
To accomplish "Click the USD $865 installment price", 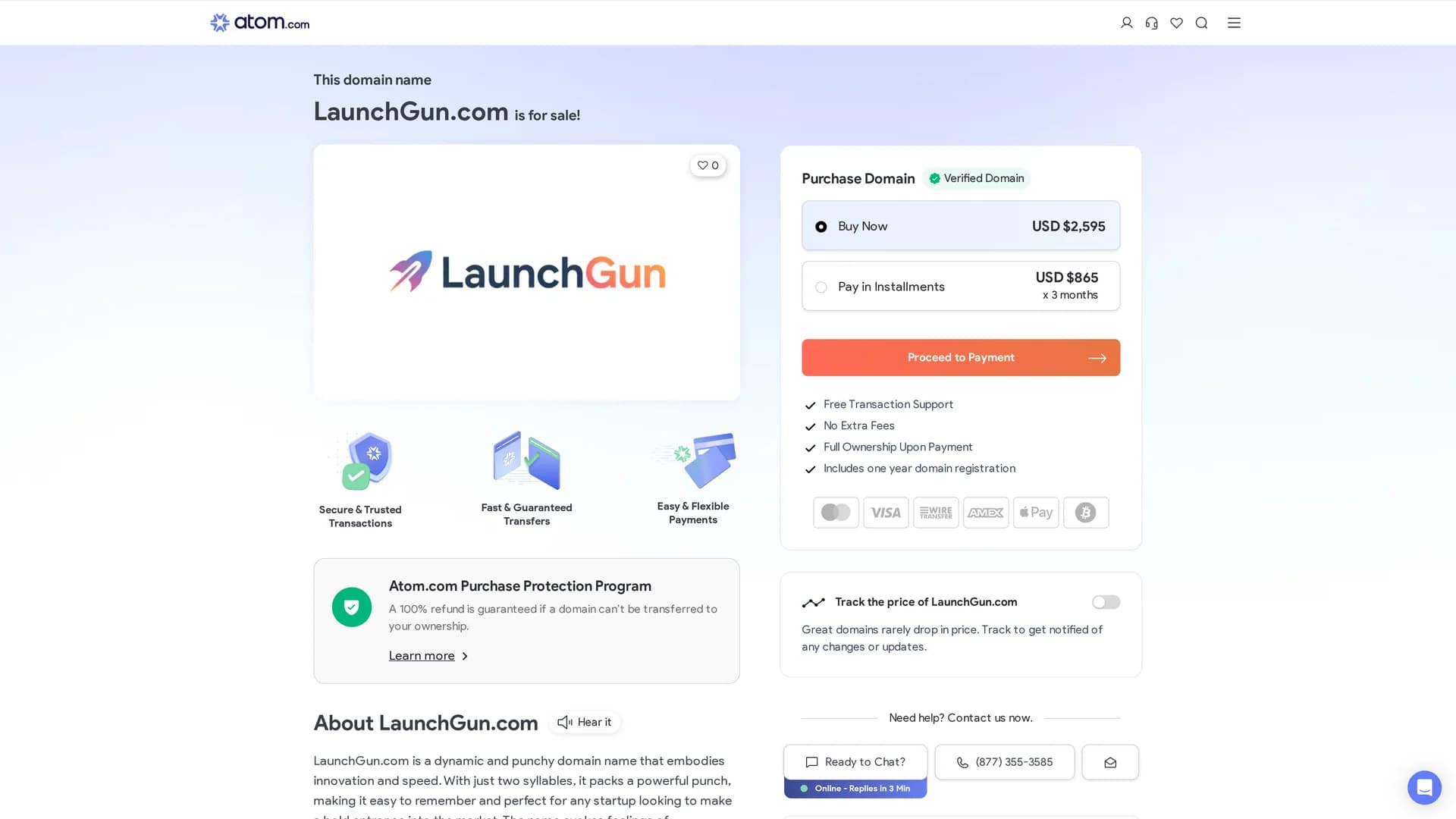I will tap(1067, 278).
